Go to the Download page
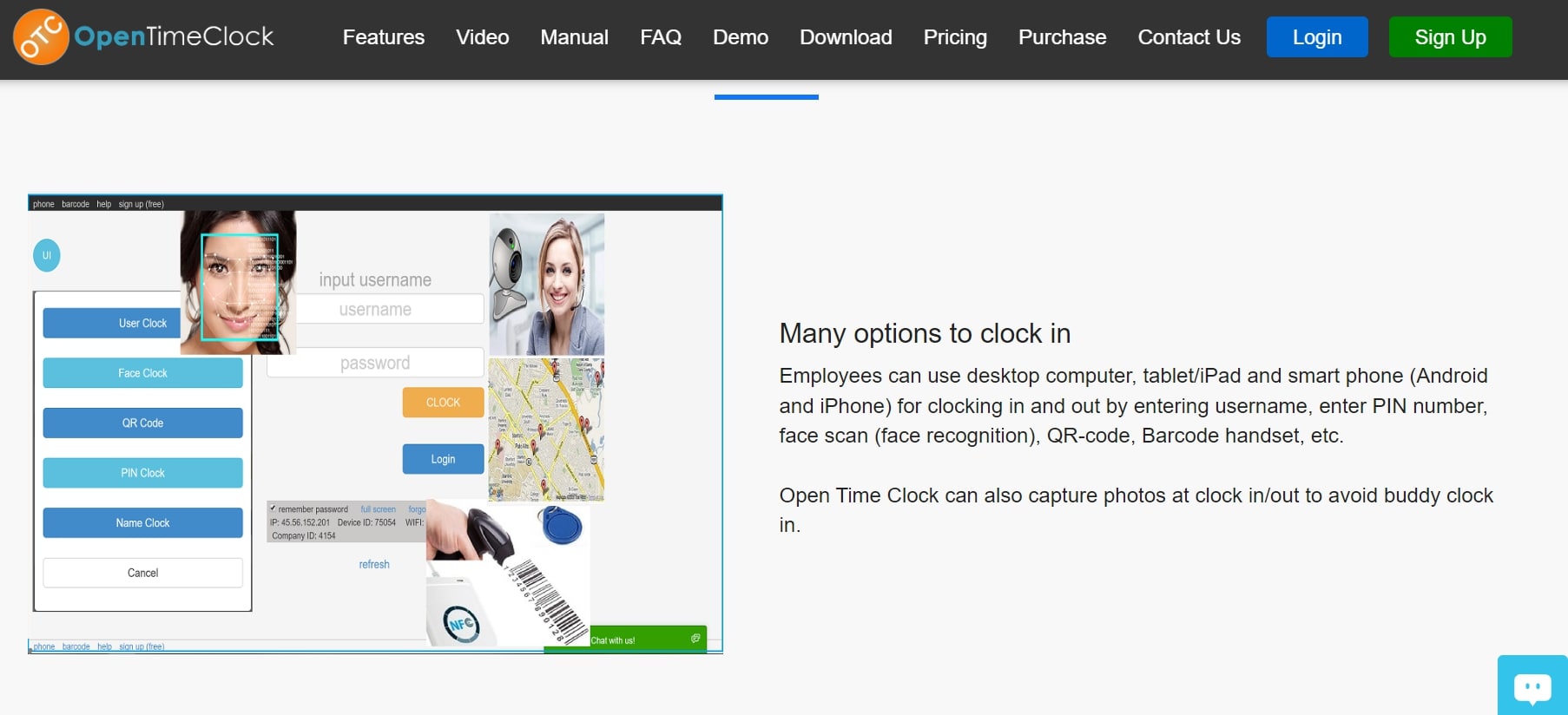1568x715 pixels. [x=846, y=37]
